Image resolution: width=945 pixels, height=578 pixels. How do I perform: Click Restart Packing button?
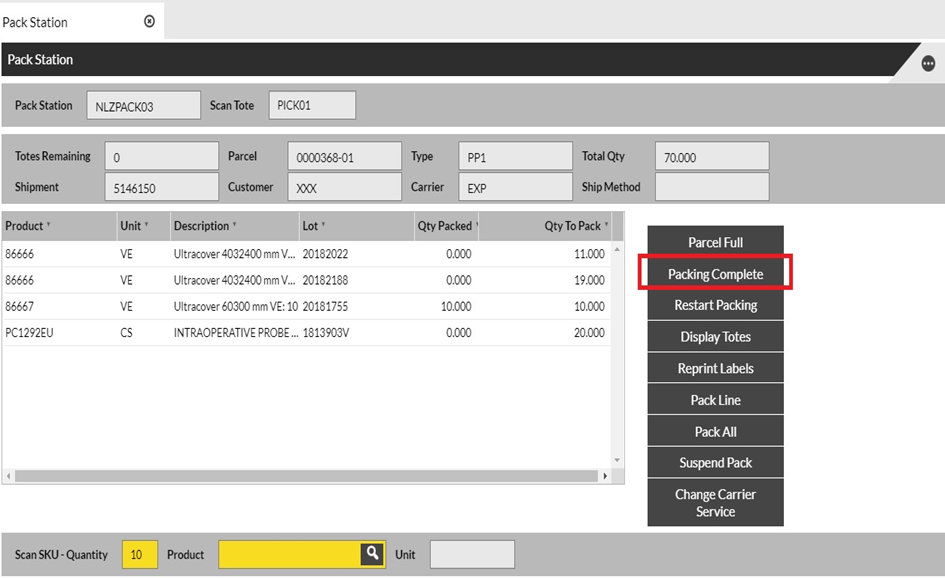pyautogui.click(x=715, y=305)
